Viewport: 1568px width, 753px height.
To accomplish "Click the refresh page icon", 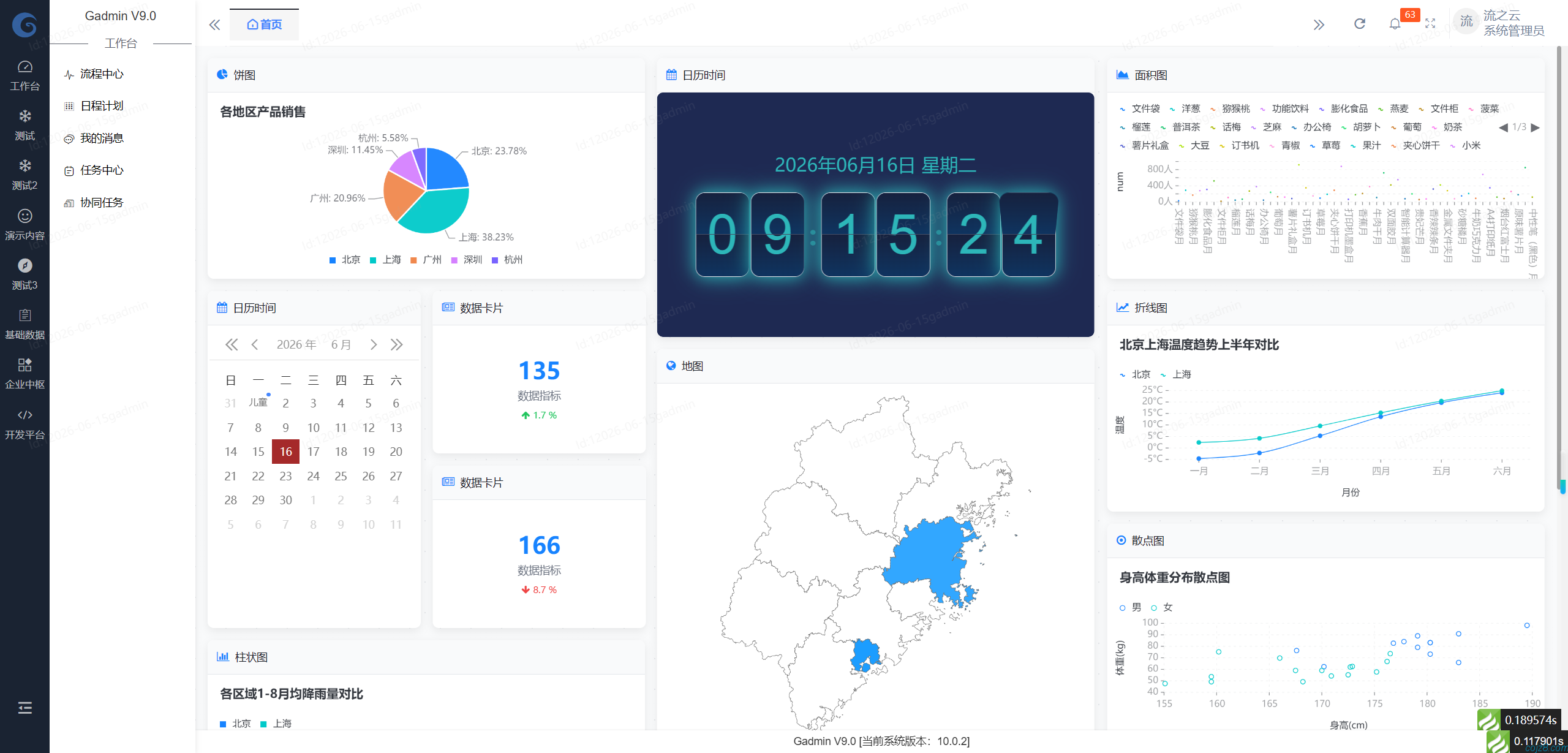I will [x=1360, y=24].
